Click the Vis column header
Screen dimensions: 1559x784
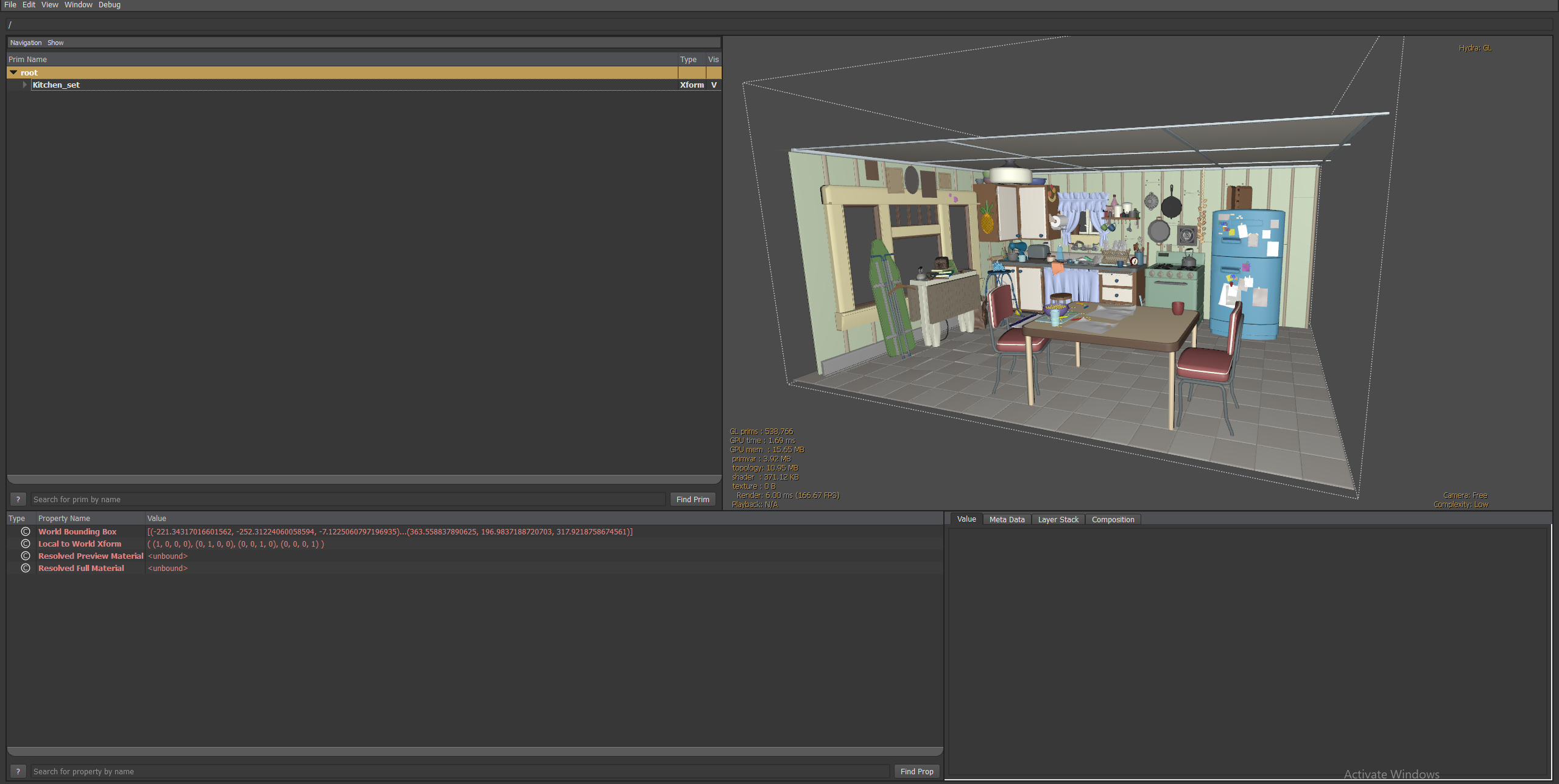pos(713,60)
